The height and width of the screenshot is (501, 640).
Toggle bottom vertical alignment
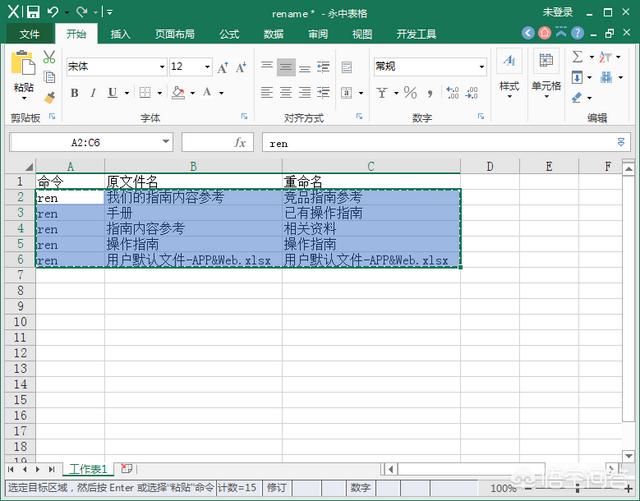304,67
